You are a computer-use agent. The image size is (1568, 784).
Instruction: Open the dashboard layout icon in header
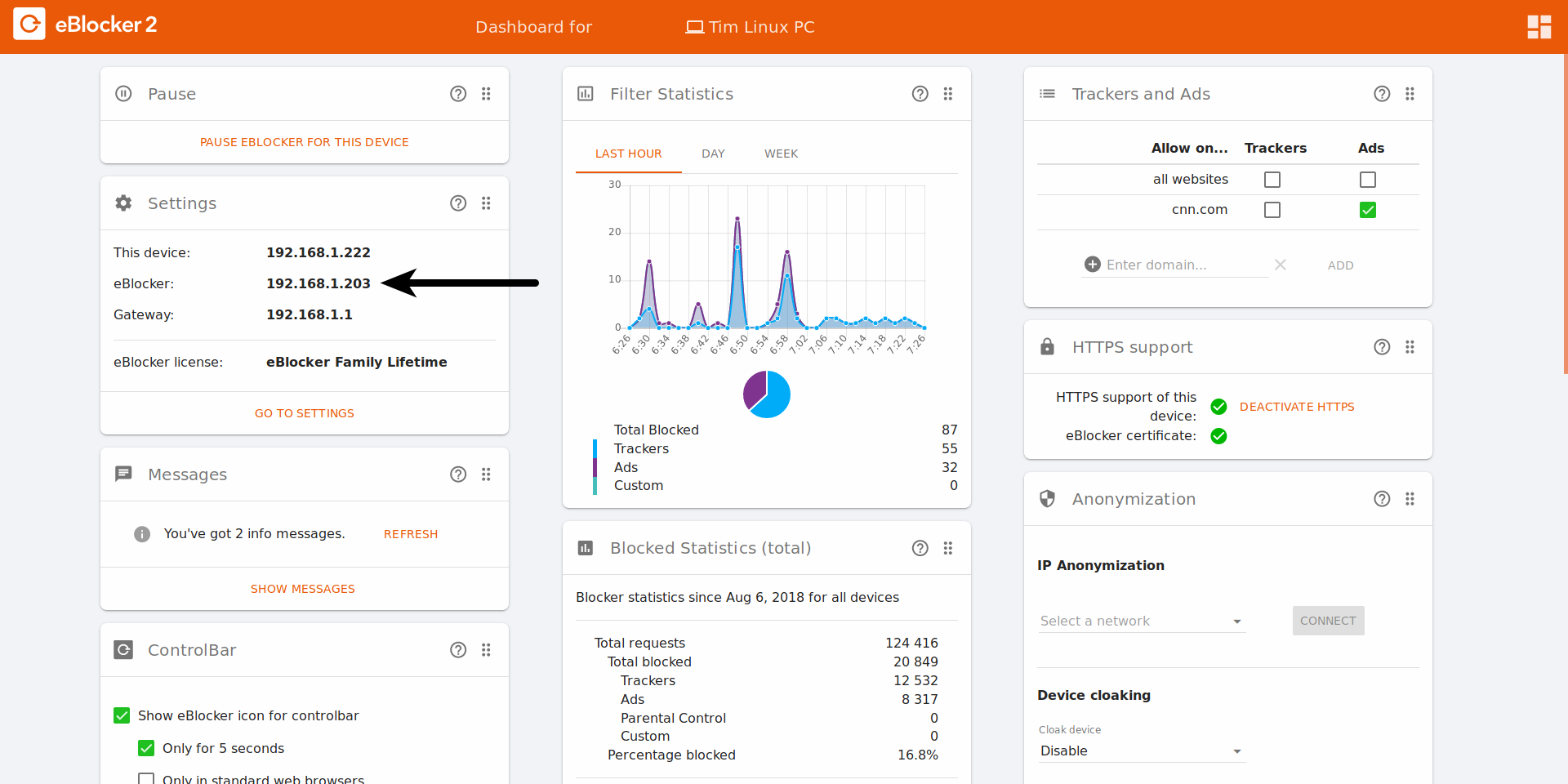point(1539,27)
